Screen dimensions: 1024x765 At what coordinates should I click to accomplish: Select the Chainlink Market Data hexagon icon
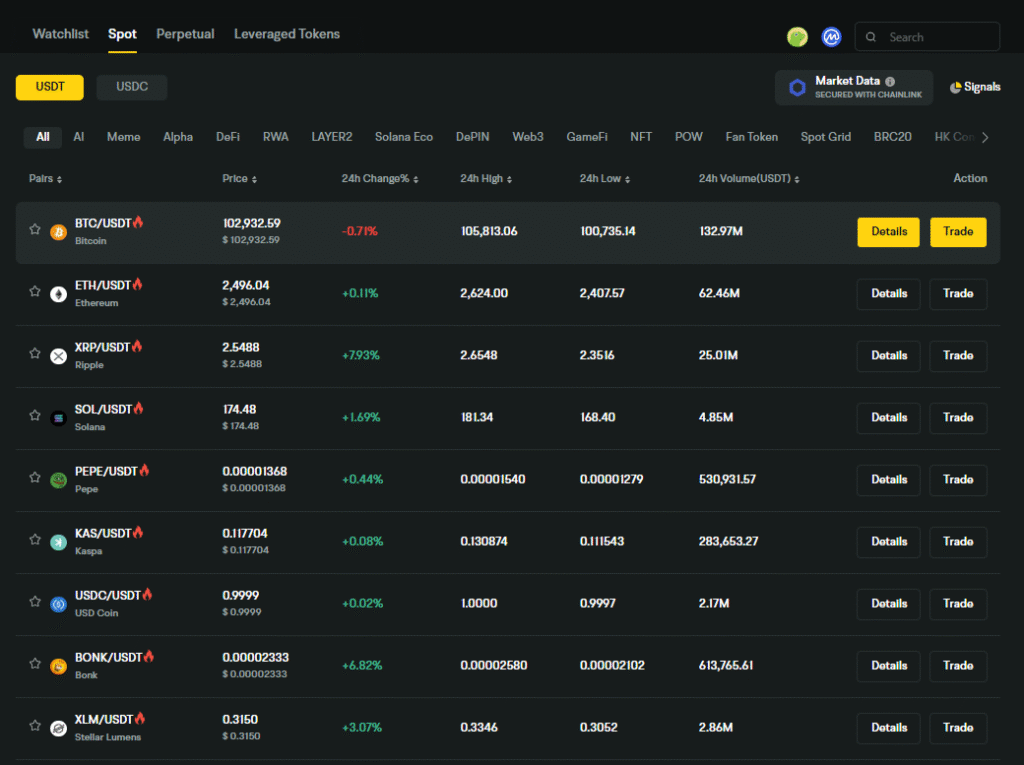pyautogui.click(x=797, y=87)
